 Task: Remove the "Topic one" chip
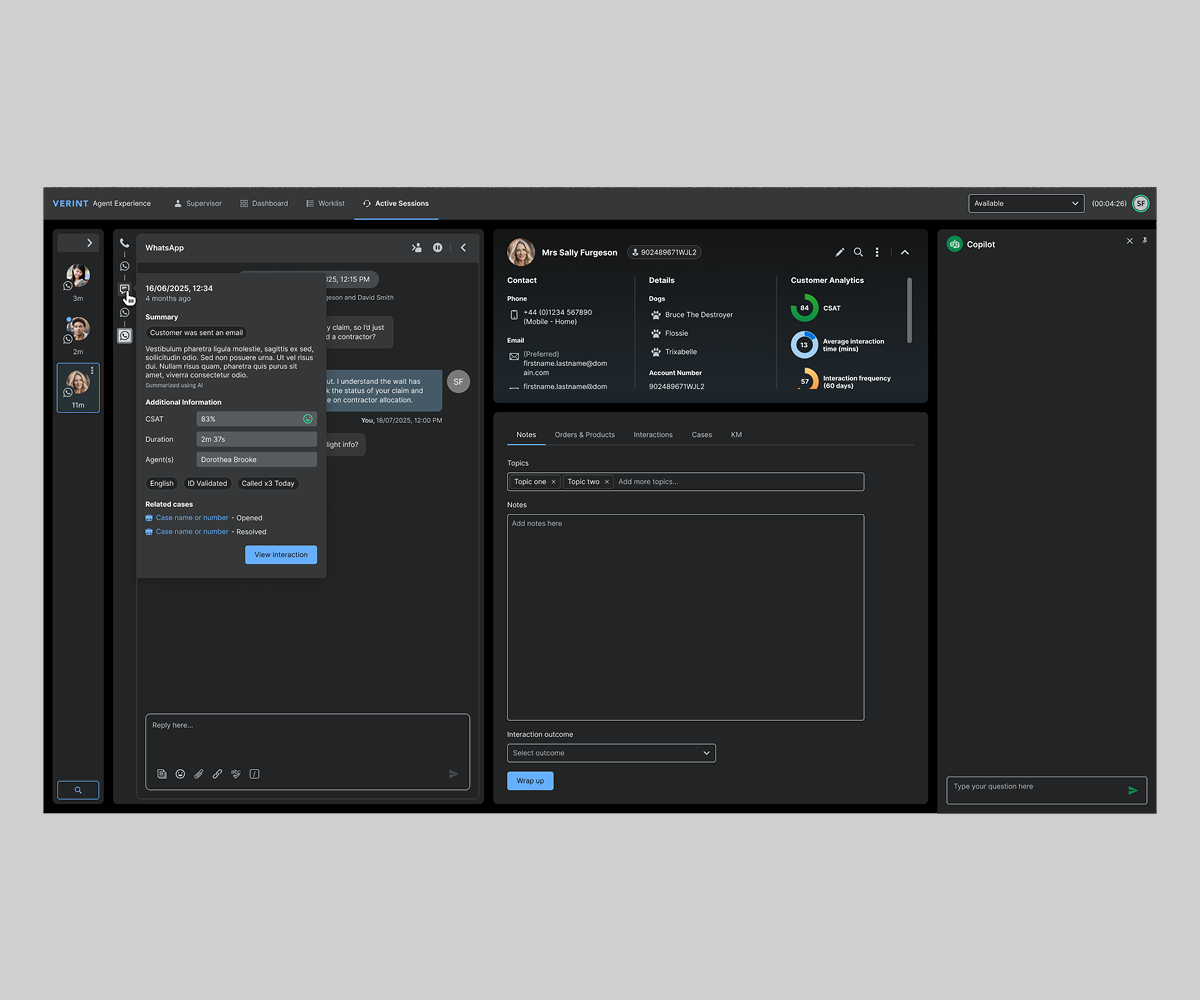pos(553,482)
